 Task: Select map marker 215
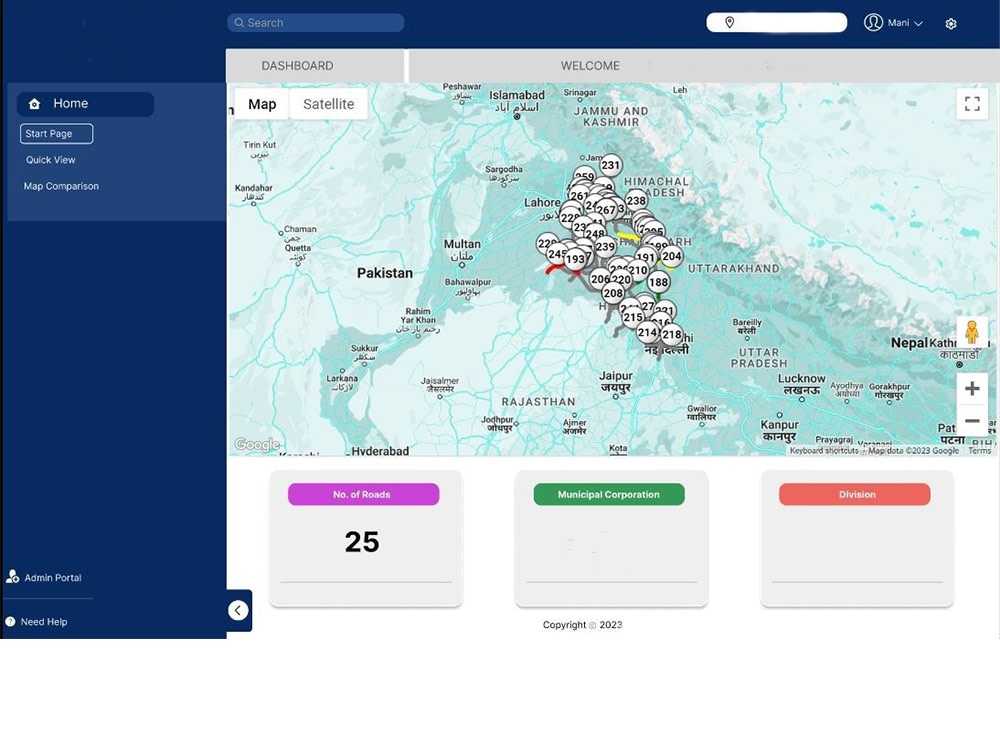(x=633, y=317)
